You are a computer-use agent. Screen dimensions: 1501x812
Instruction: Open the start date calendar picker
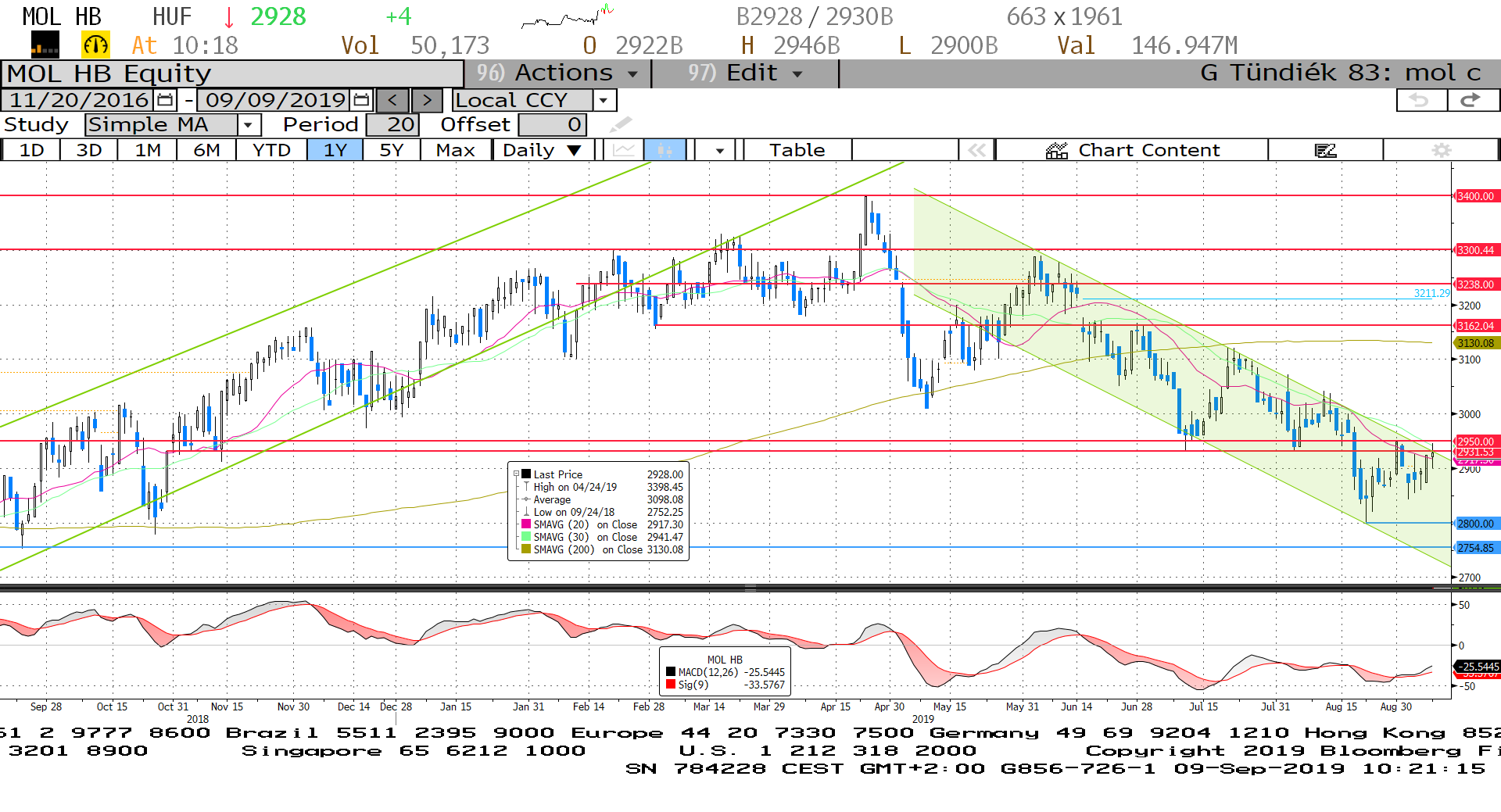pos(165,100)
